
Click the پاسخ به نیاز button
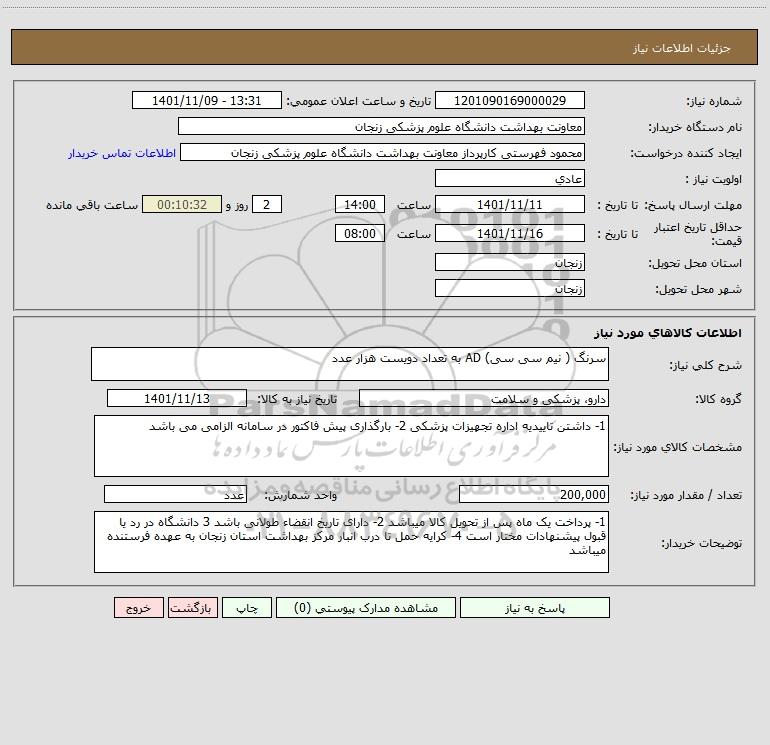pos(535,607)
